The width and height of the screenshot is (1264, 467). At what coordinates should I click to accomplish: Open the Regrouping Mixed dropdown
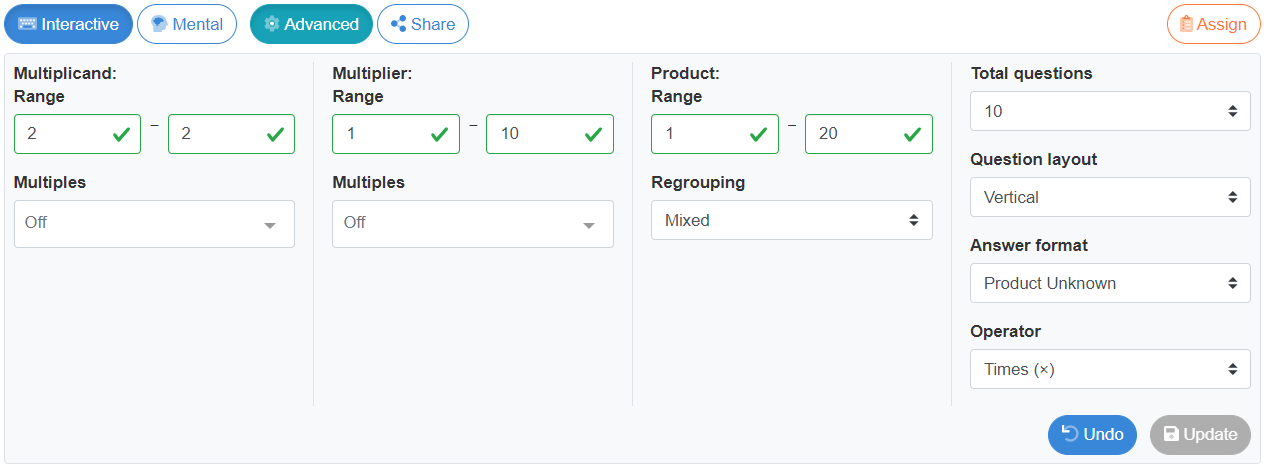coord(792,220)
